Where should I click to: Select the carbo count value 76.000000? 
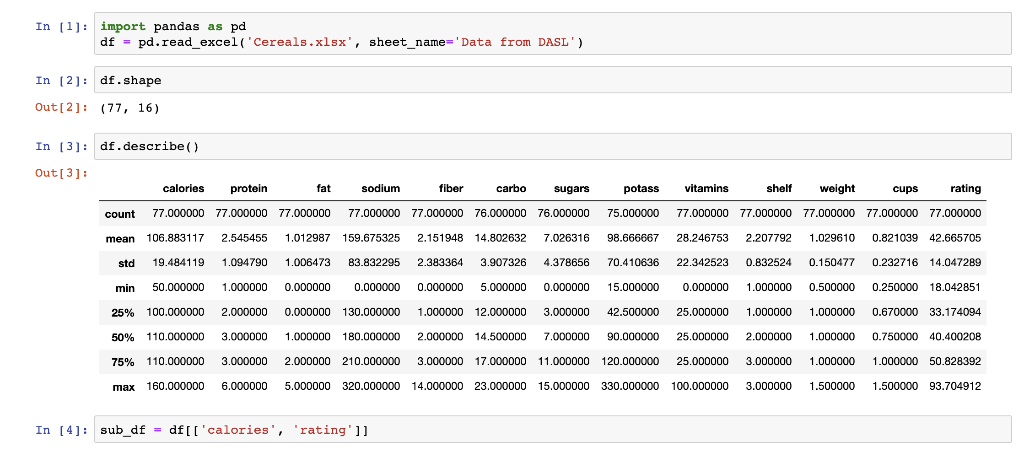(x=500, y=213)
